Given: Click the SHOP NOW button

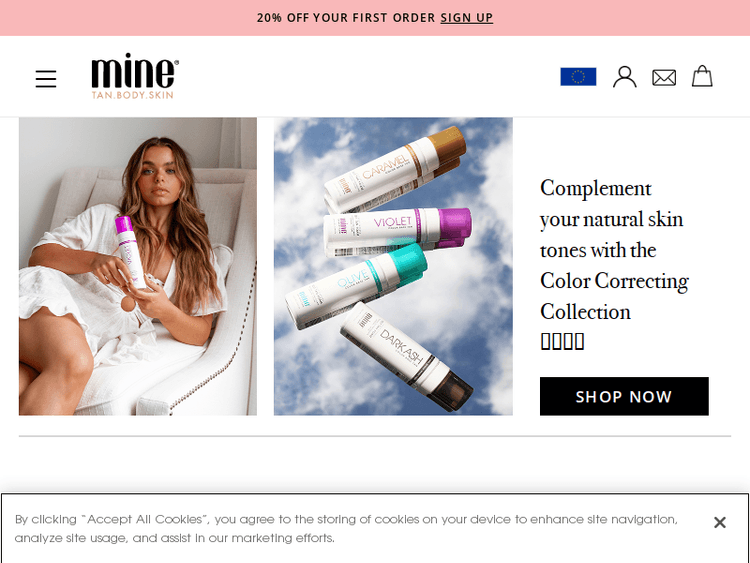Looking at the screenshot, I should 624,396.
